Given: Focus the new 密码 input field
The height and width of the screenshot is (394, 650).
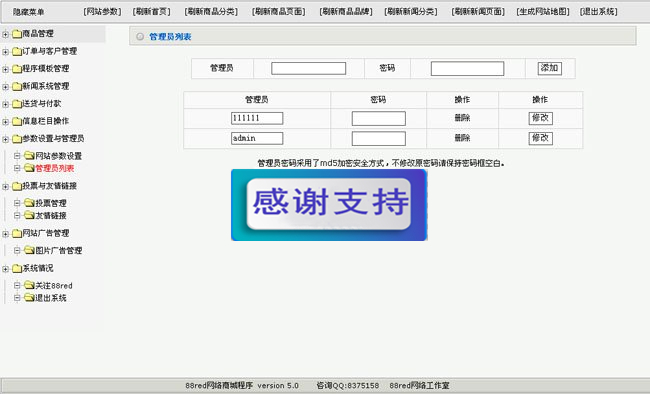Looking at the screenshot, I should (467, 68).
